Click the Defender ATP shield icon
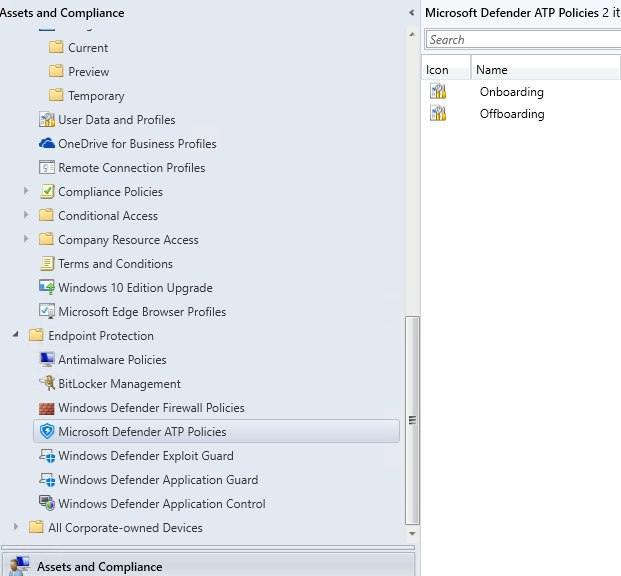 47,431
